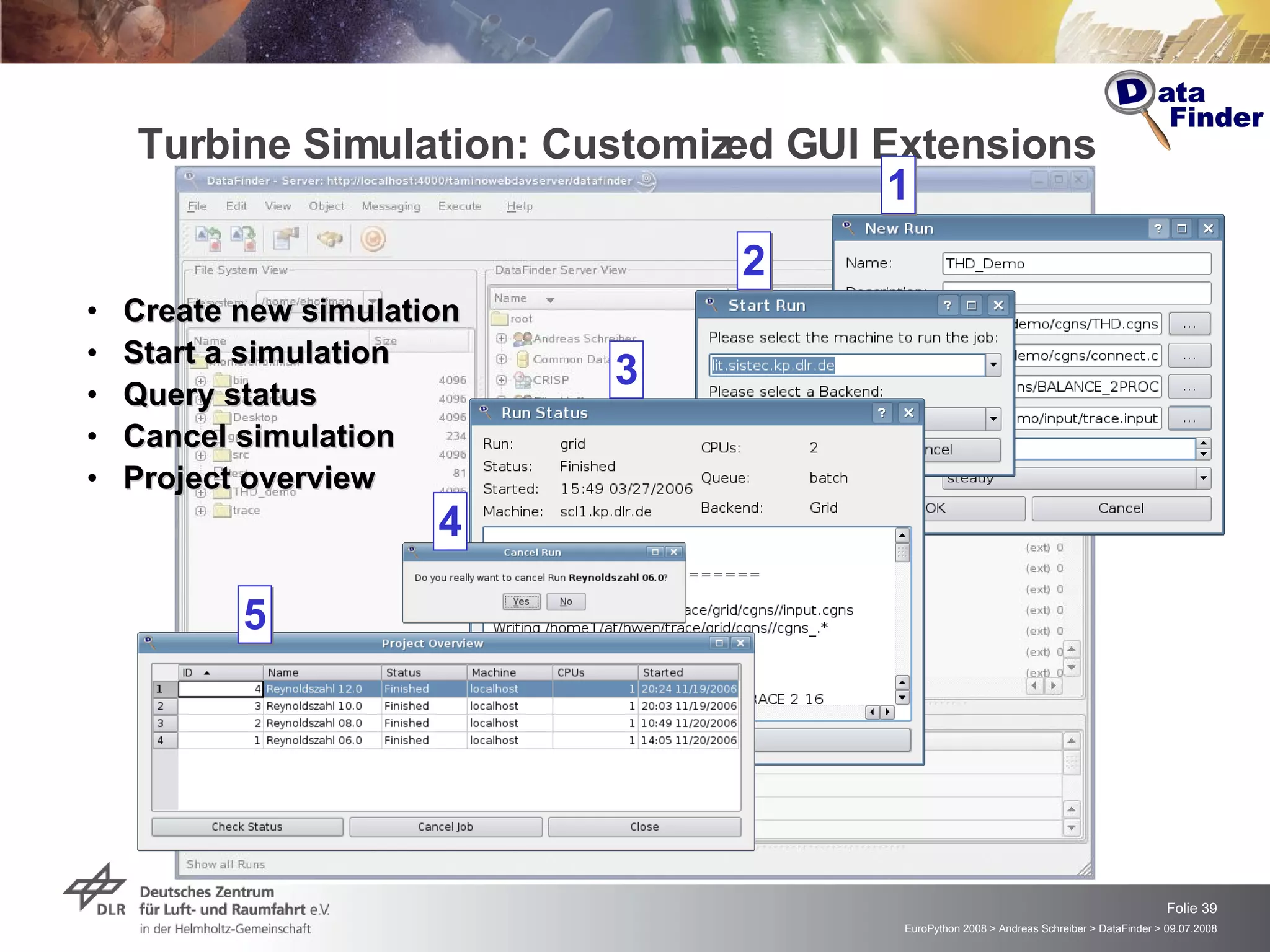1270x952 pixels.
Task: Expand the bin folder in File System View
Action: pyautogui.click(x=200, y=381)
